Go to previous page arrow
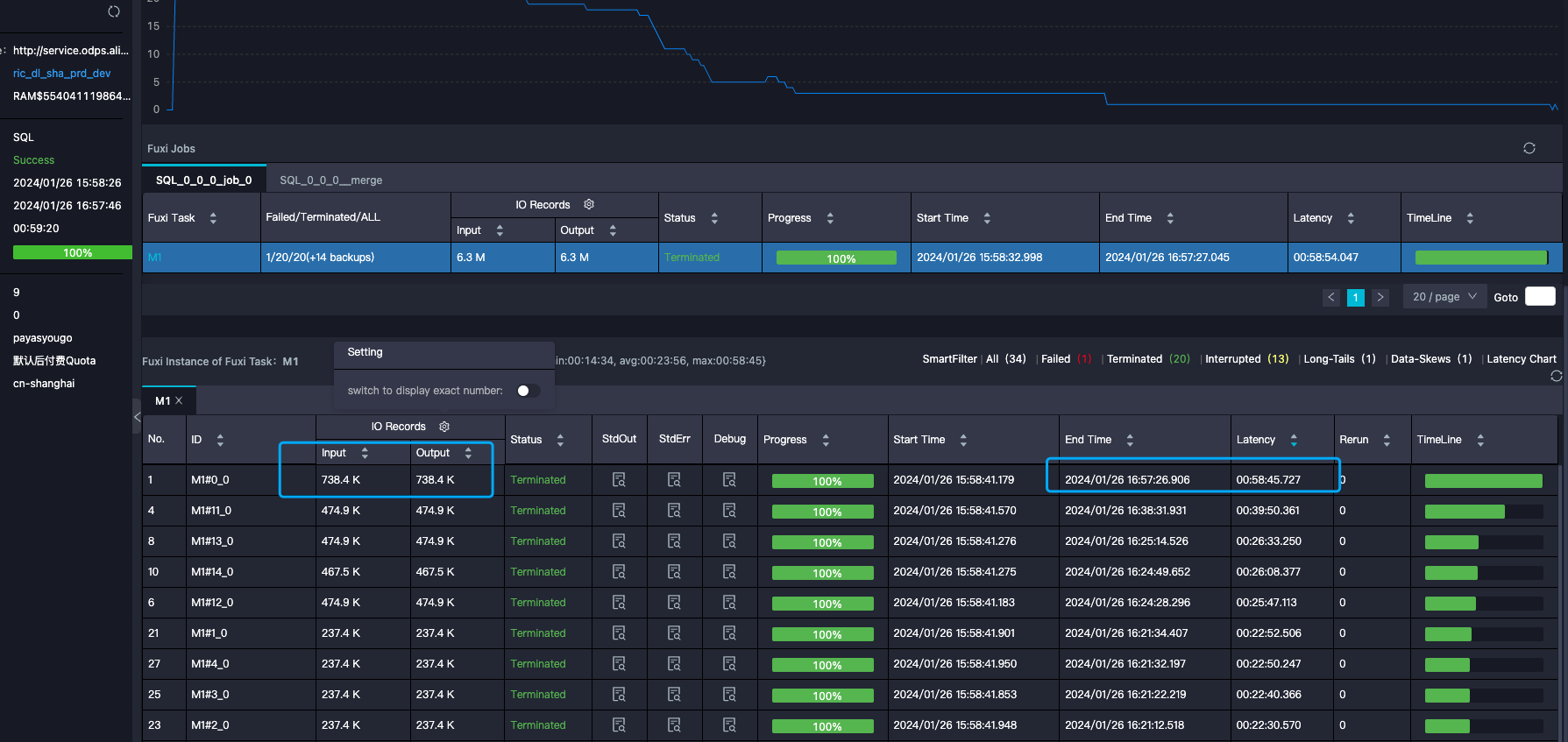The image size is (1568, 742). [1331, 297]
